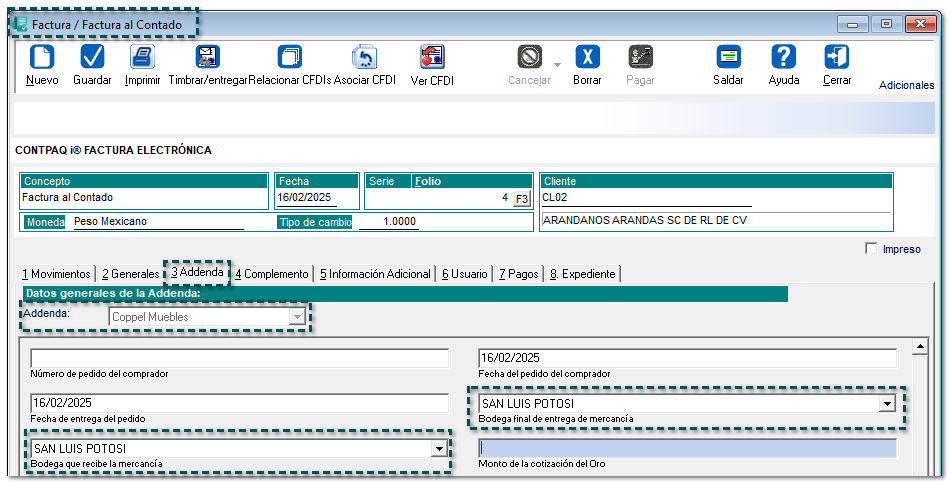Save invoice with Guardar icon
This screenshot has width=951, height=485.
(92, 57)
